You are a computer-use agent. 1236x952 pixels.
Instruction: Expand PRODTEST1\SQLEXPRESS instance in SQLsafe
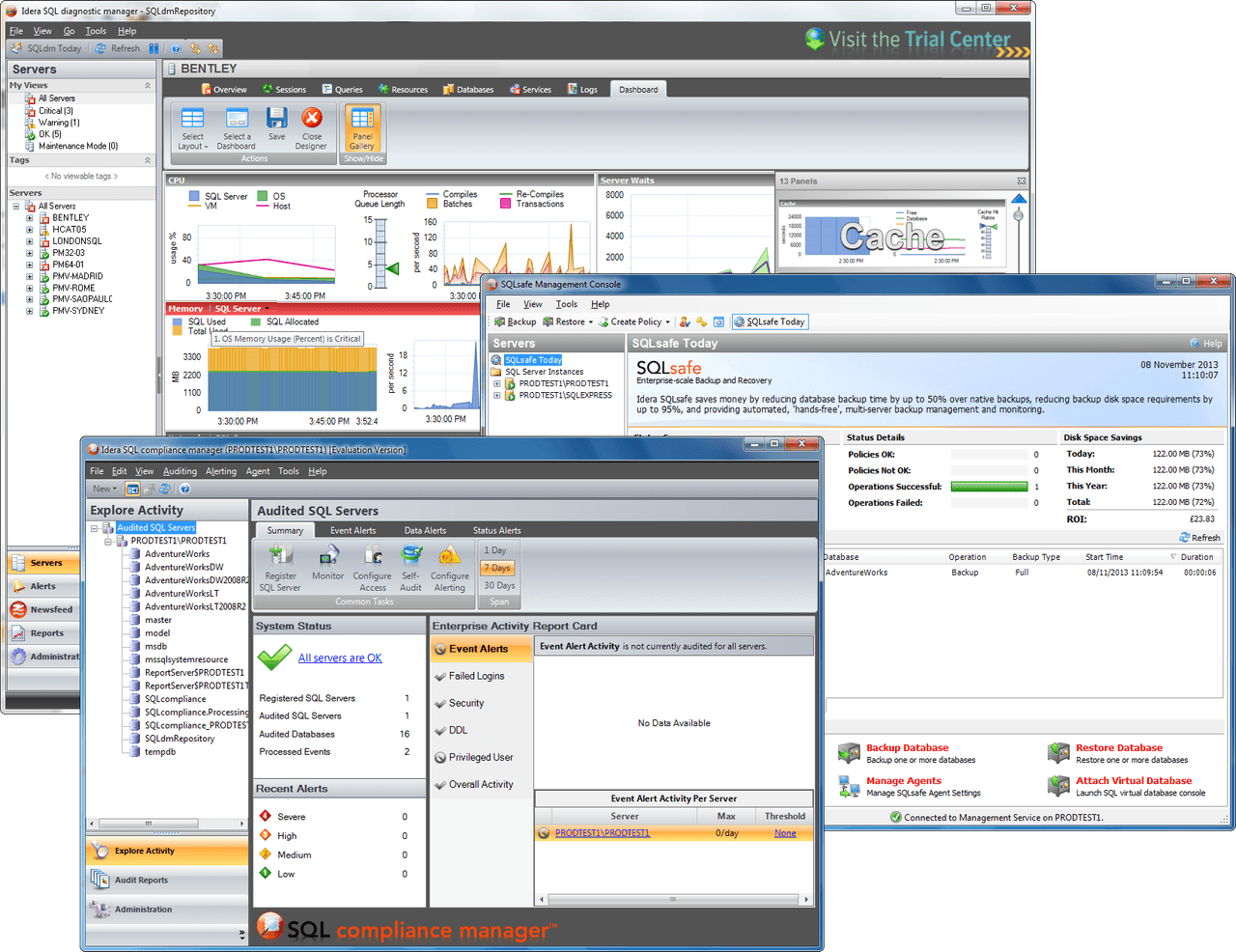click(497, 395)
